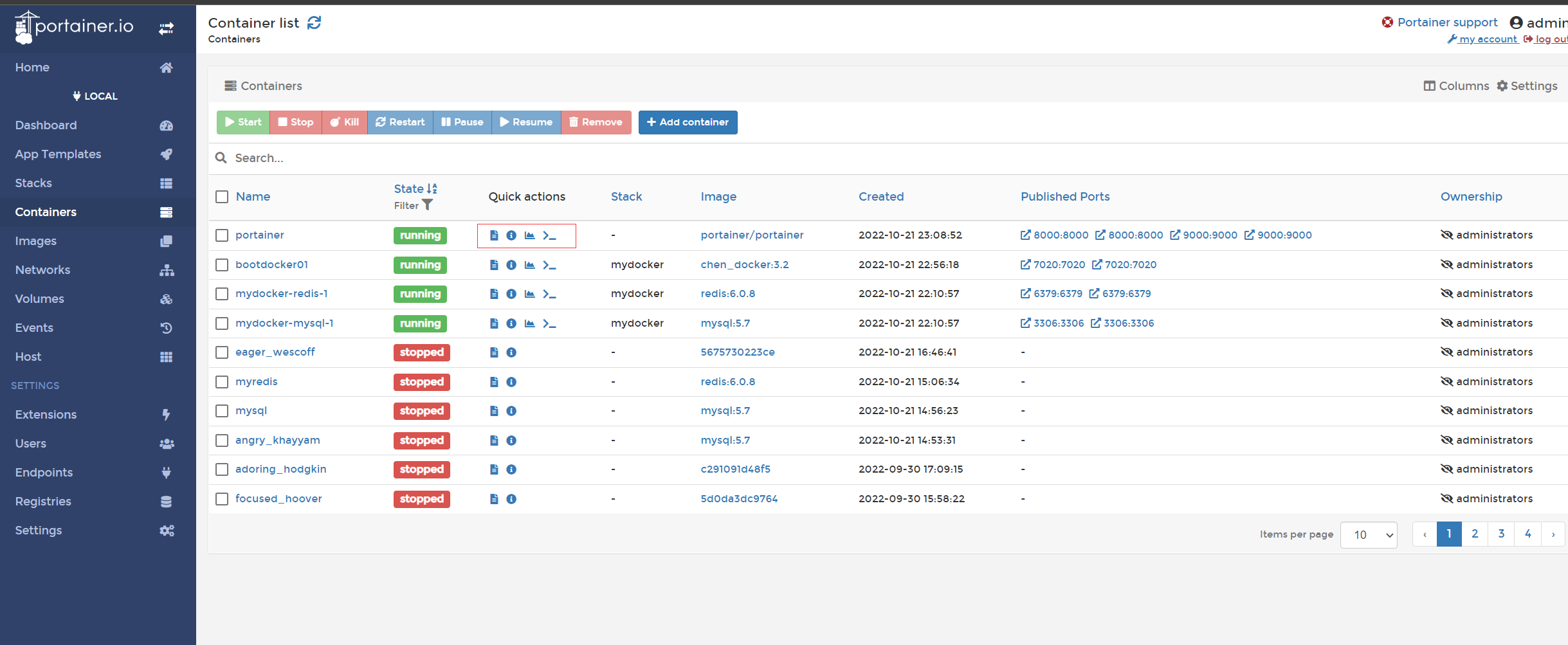Open stats icon for mydocker-mysql-1
The height and width of the screenshot is (645, 1568).
tap(530, 323)
